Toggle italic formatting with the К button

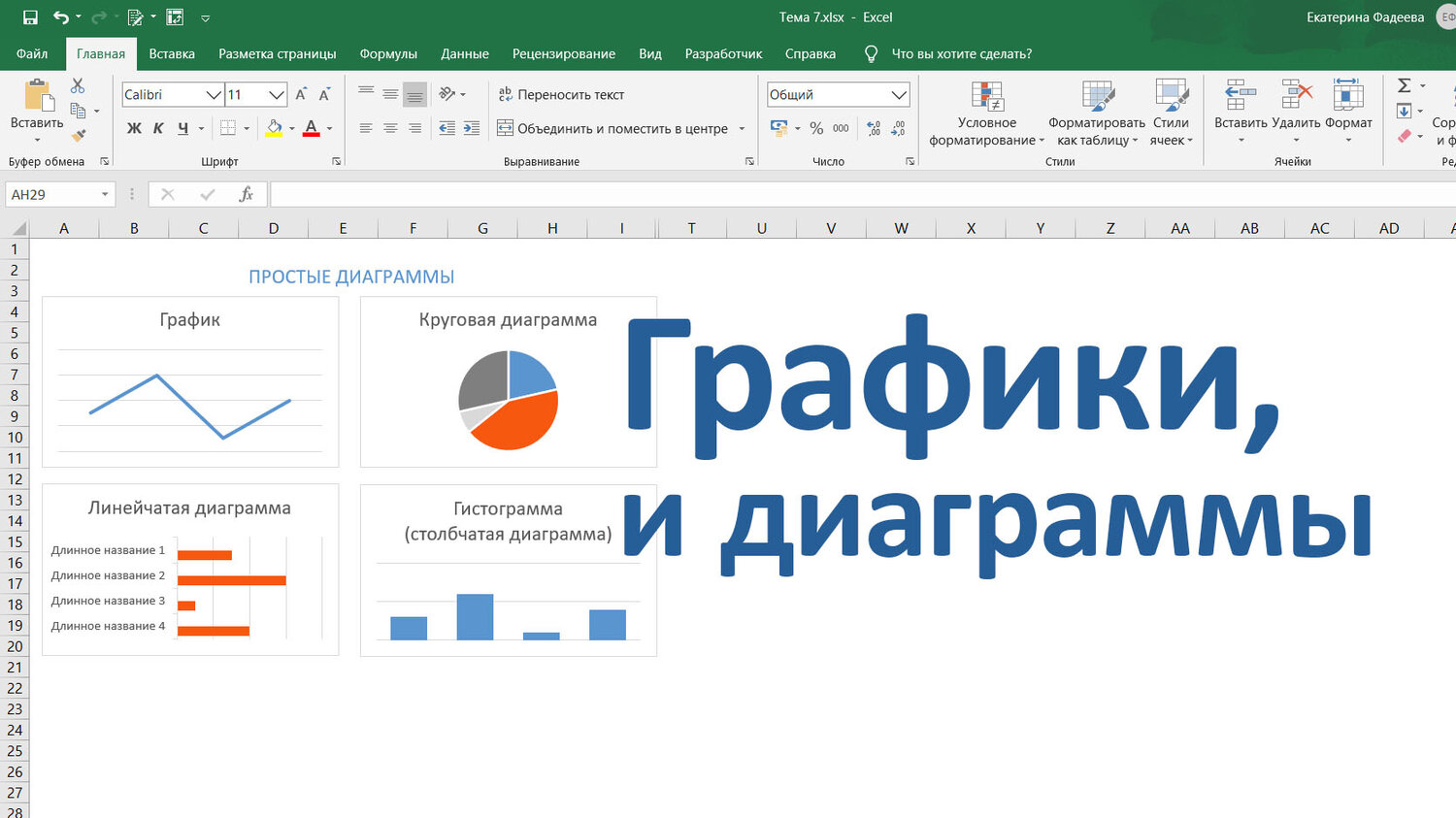click(x=158, y=127)
